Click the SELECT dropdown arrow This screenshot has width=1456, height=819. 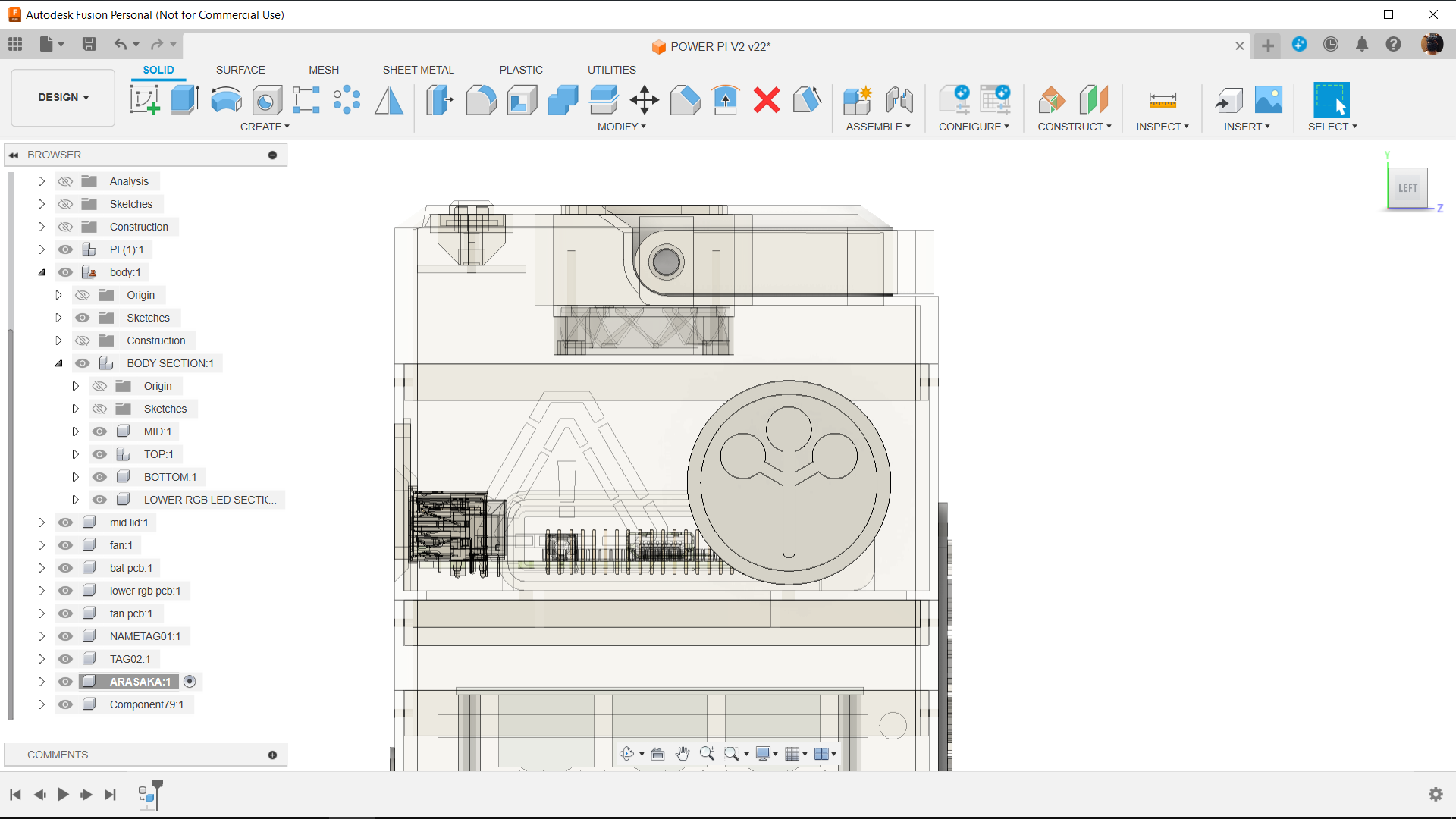point(1354,126)
